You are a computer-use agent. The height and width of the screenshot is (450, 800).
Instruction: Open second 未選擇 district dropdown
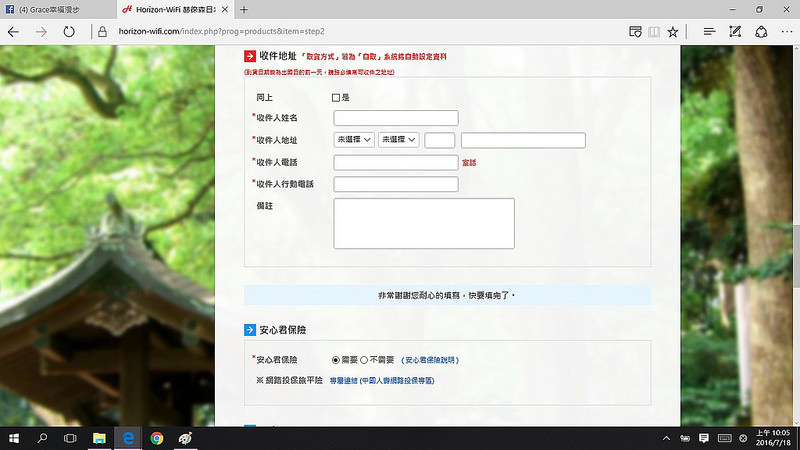398,139
